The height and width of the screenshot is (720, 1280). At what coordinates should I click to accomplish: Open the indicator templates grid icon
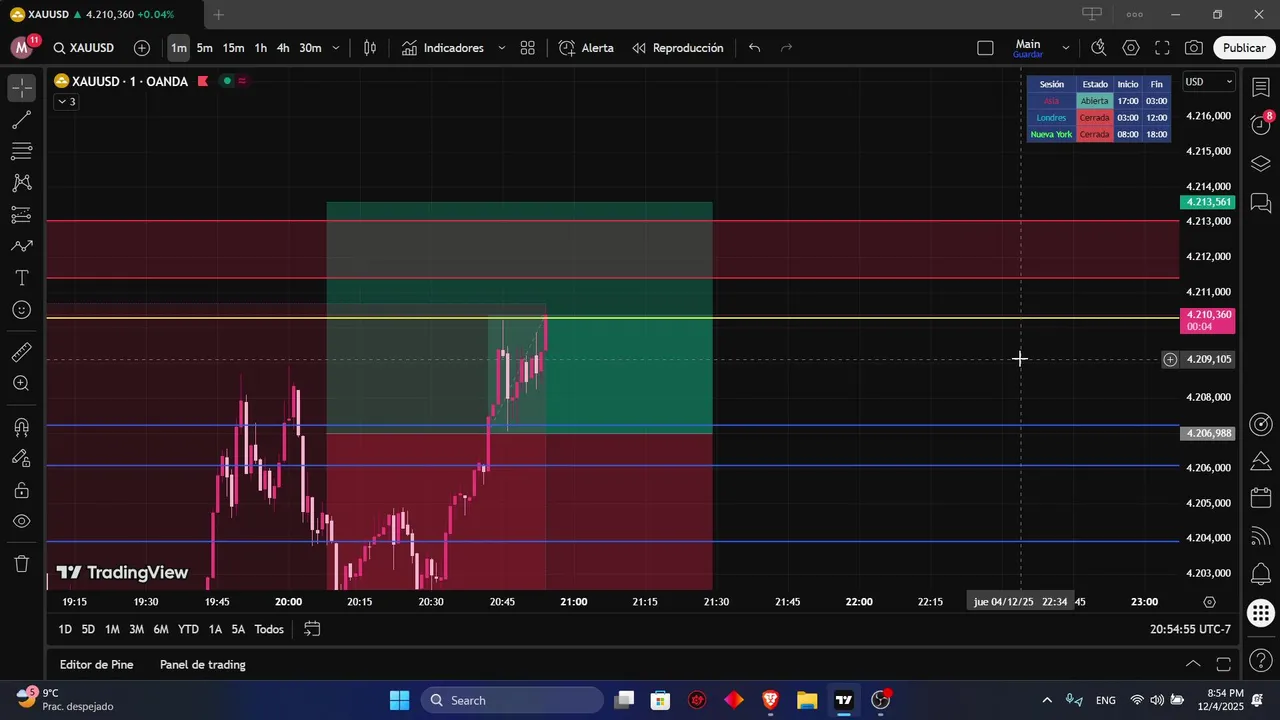click(x=528, y=48)
